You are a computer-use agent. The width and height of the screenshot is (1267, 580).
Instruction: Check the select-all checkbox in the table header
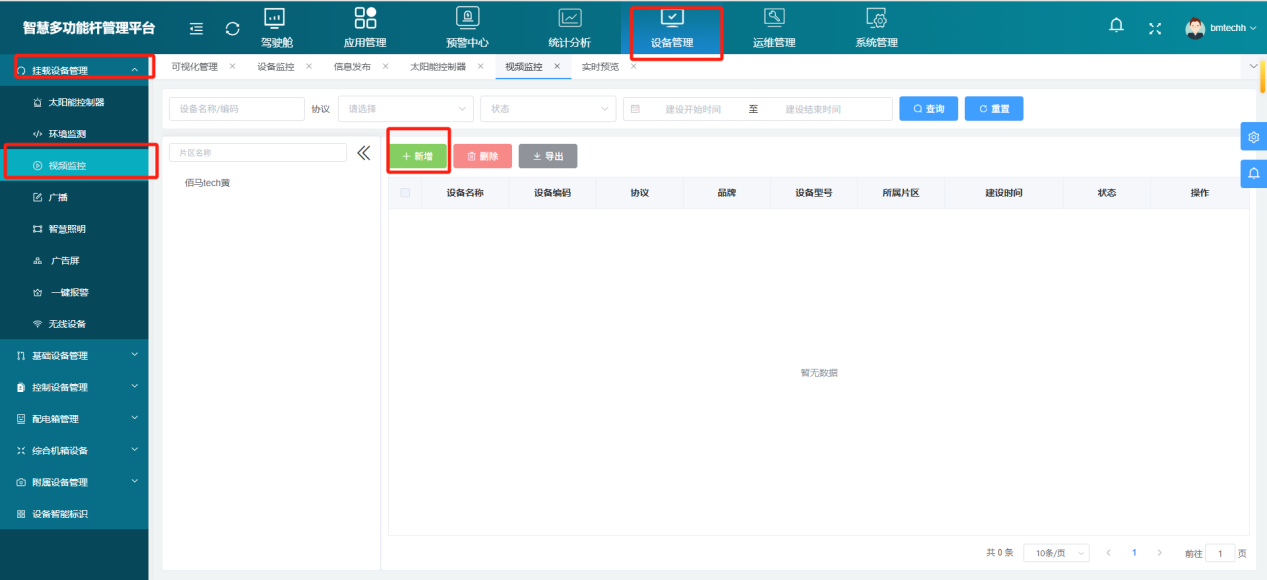pyautogui.click(x=404, y=193)
